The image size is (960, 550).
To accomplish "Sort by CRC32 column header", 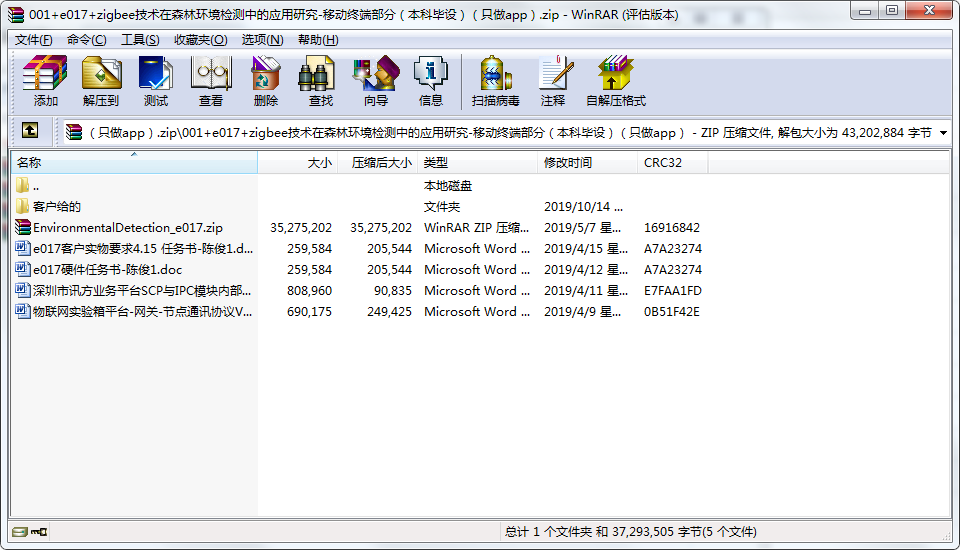I will click(x=673, y=162).
